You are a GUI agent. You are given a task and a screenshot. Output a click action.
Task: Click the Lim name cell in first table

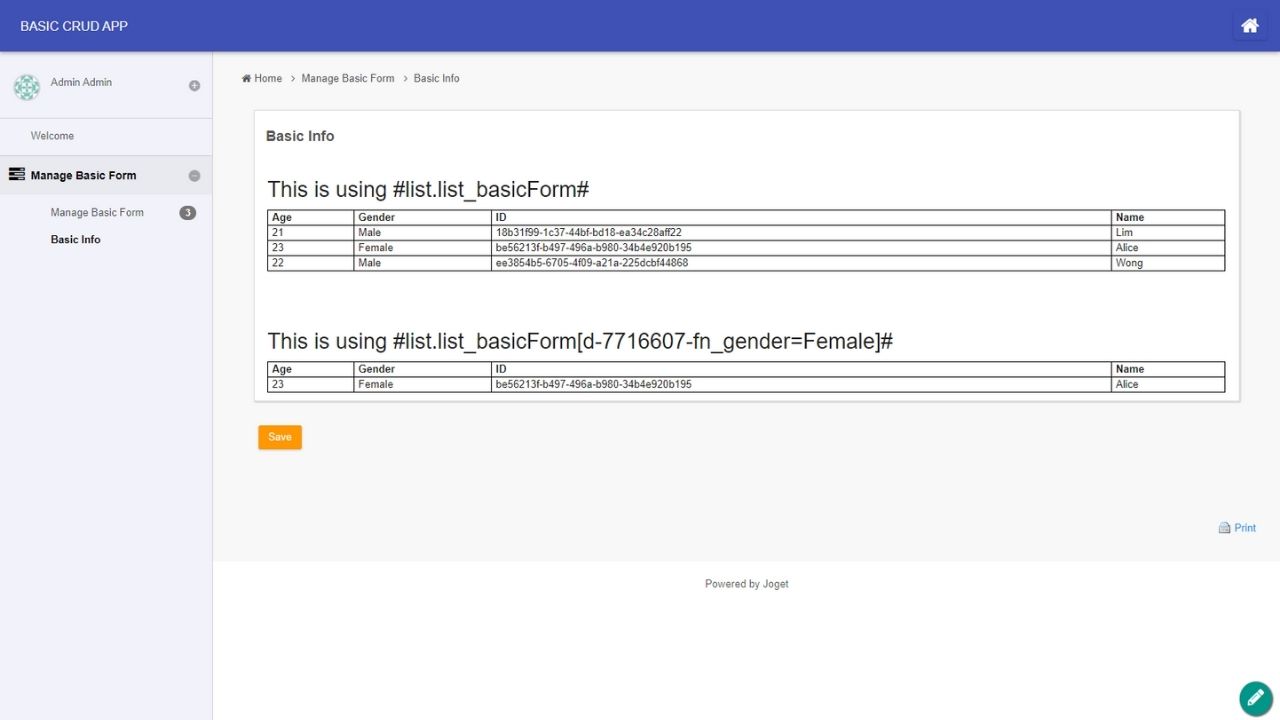click(x=1124, y=233)
